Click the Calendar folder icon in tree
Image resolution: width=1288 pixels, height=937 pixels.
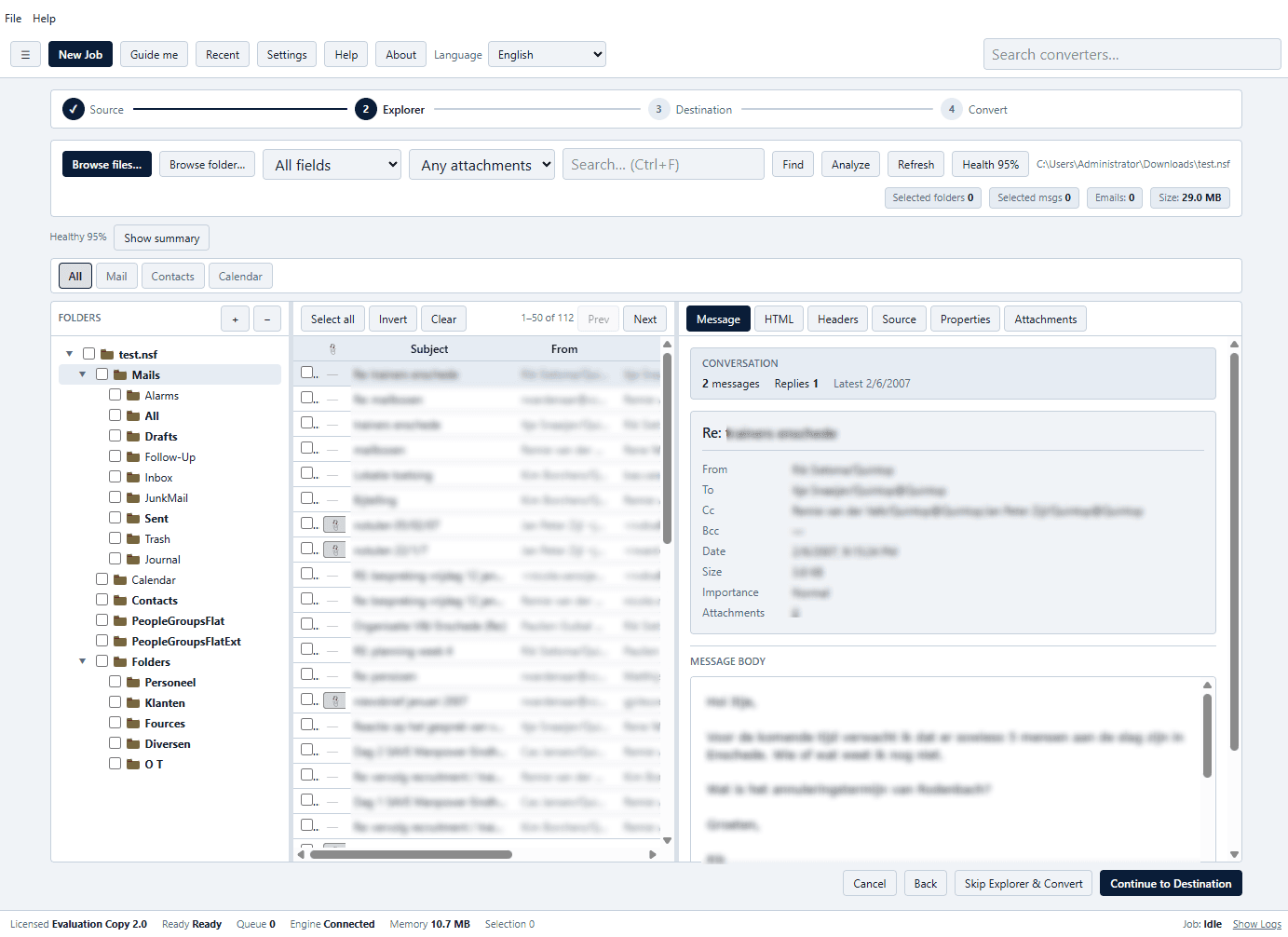pyautogui.click(x=120, y=580)
